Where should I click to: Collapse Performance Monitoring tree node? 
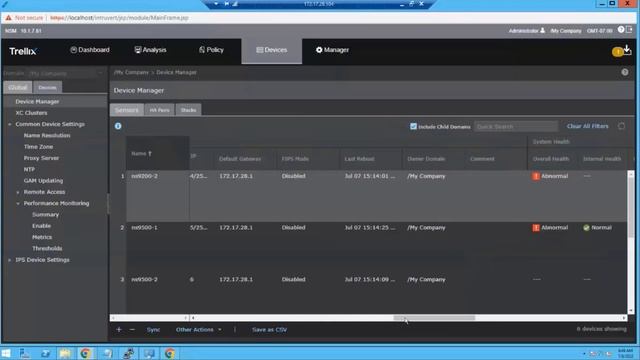click(x=18, y=203)
